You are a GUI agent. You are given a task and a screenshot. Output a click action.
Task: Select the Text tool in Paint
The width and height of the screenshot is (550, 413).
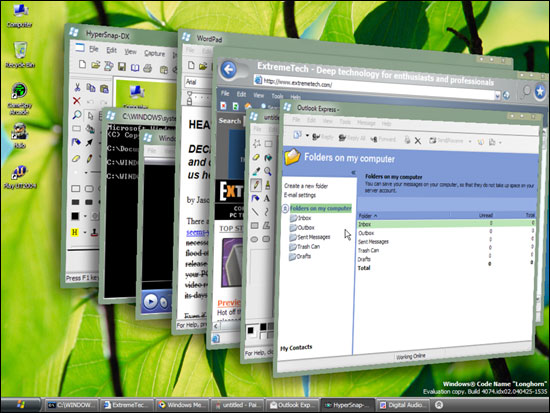coord(267,198)
